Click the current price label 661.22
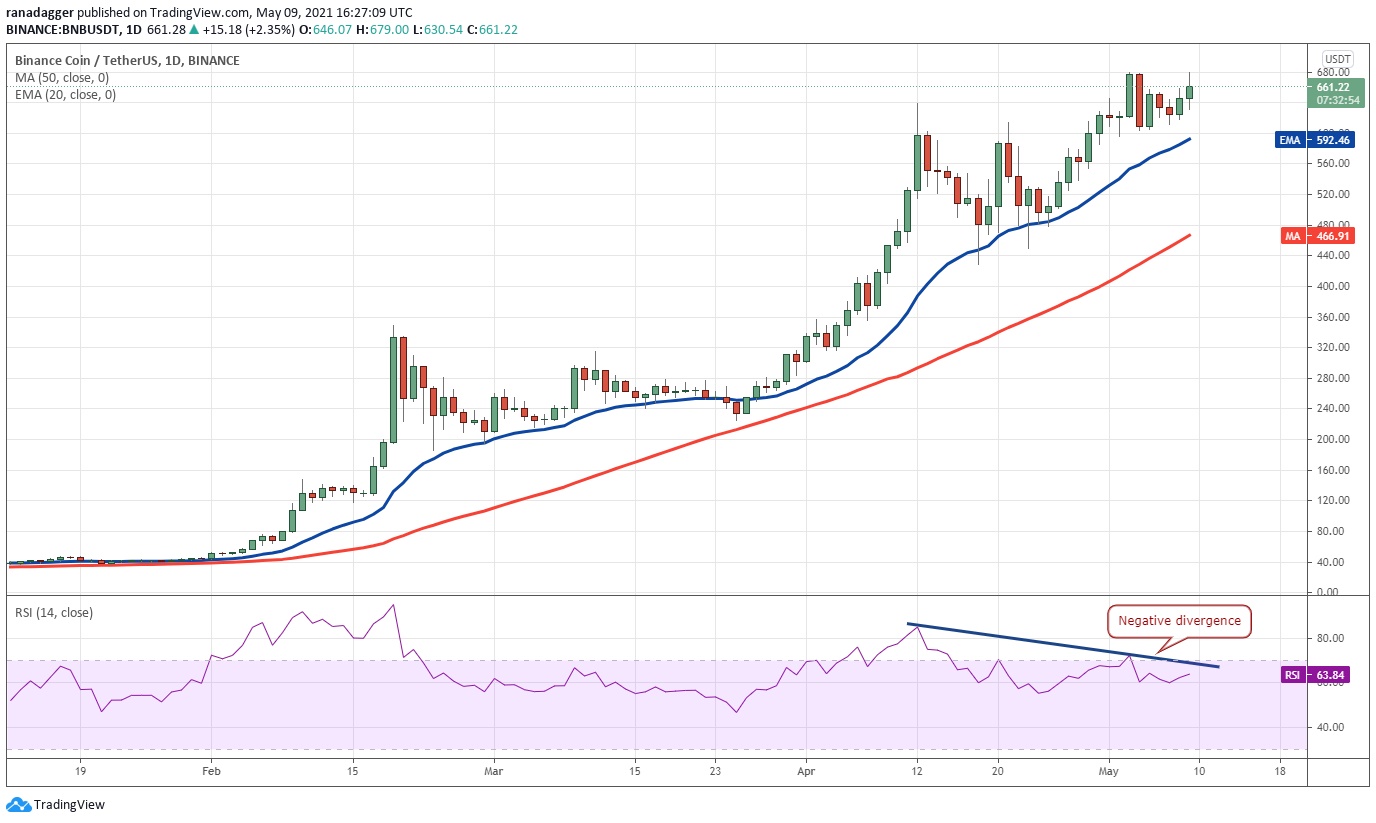1376x823 pixels. pyautogui.click(x=1335, y=86)
